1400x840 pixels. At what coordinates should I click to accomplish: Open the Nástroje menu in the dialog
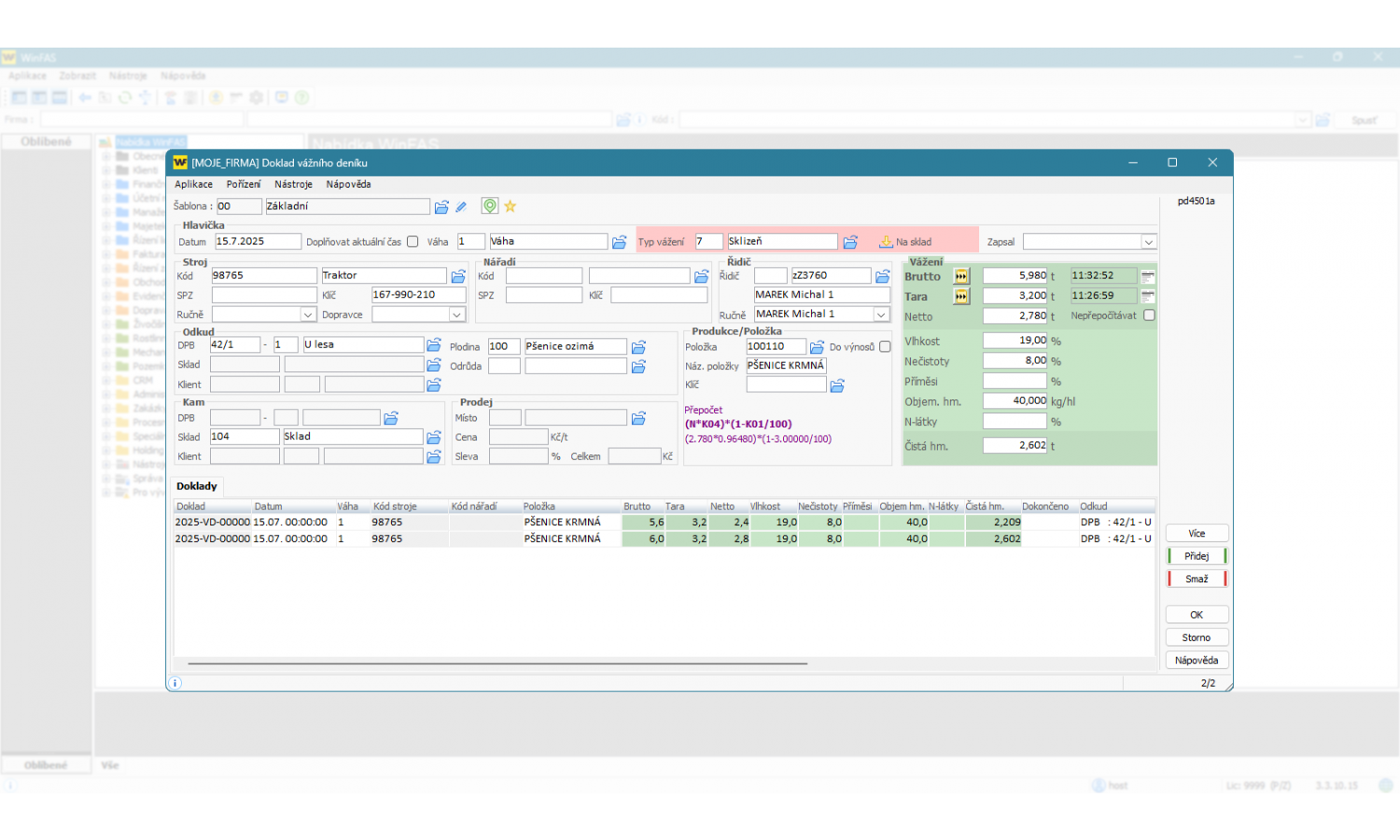(x=293, y=185)
